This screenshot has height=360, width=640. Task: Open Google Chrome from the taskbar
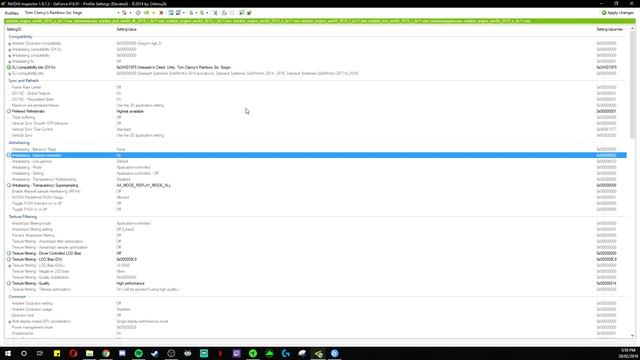pyautogui.click(x=106, y=353)
